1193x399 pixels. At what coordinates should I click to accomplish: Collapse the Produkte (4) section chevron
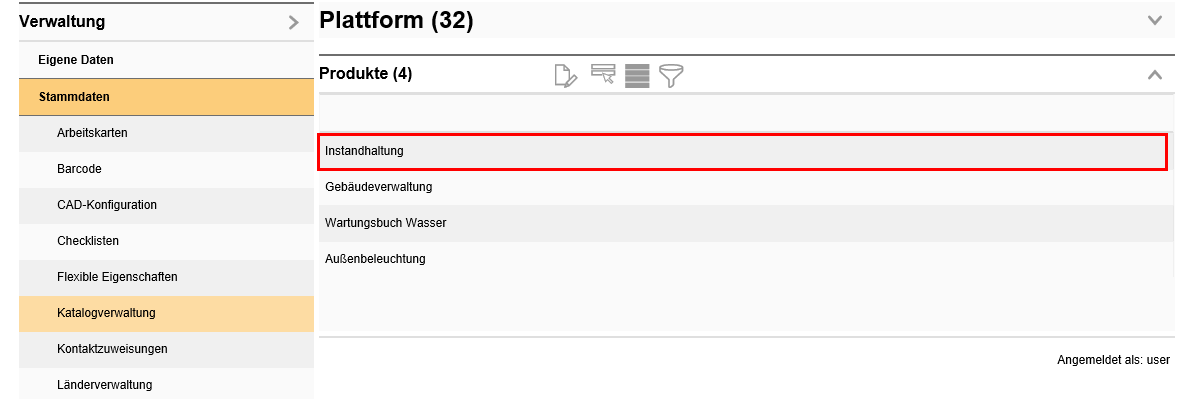(1155, 75)
